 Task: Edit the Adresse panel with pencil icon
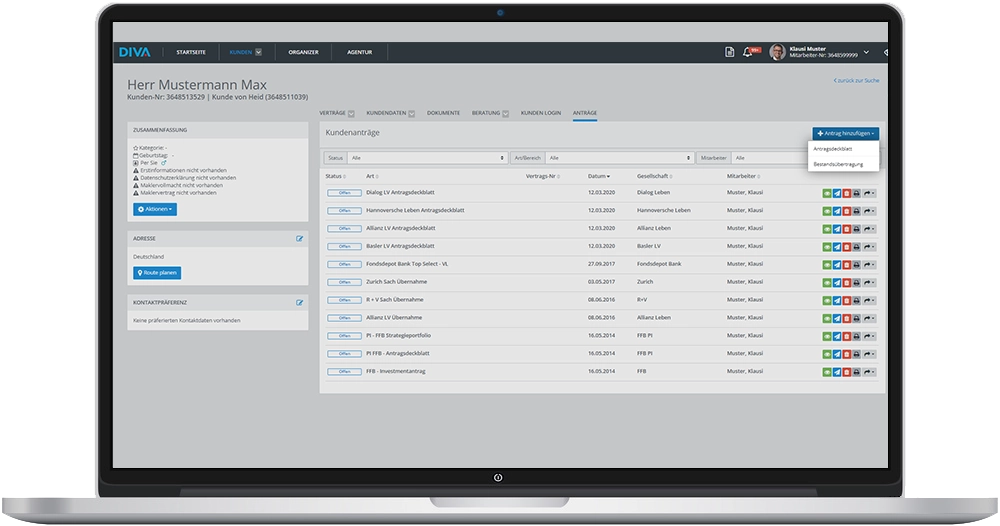pos(299,239)
